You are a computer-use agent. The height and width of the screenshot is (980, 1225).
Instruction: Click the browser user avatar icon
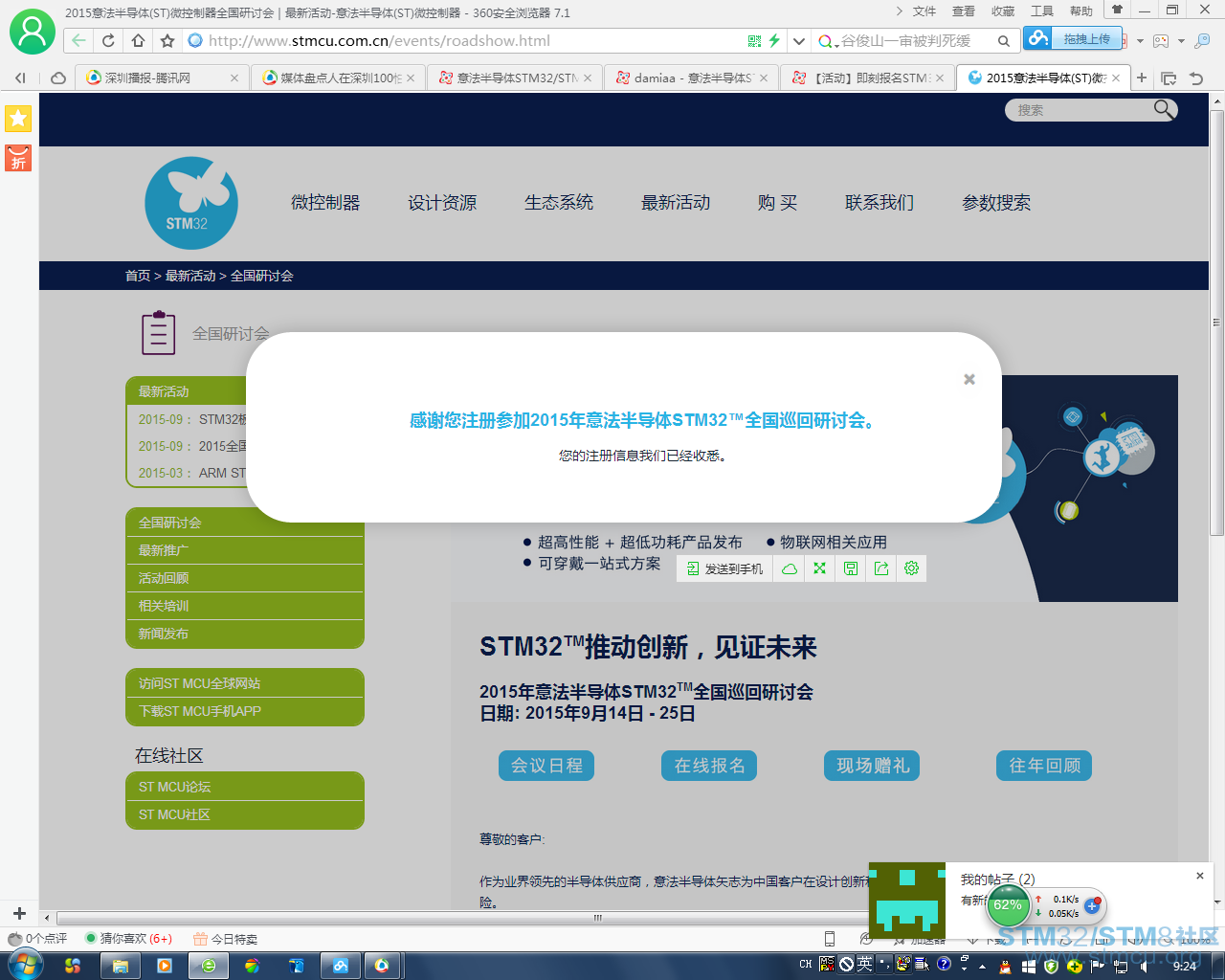(32, 32)
